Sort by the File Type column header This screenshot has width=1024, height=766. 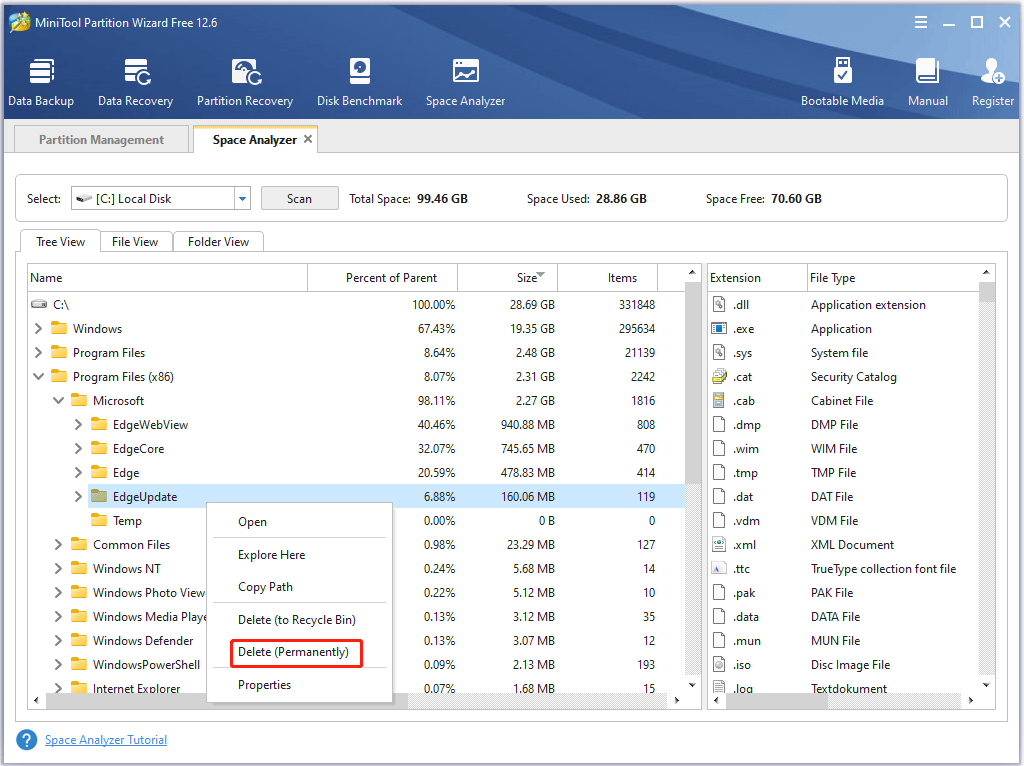(893, 278)
